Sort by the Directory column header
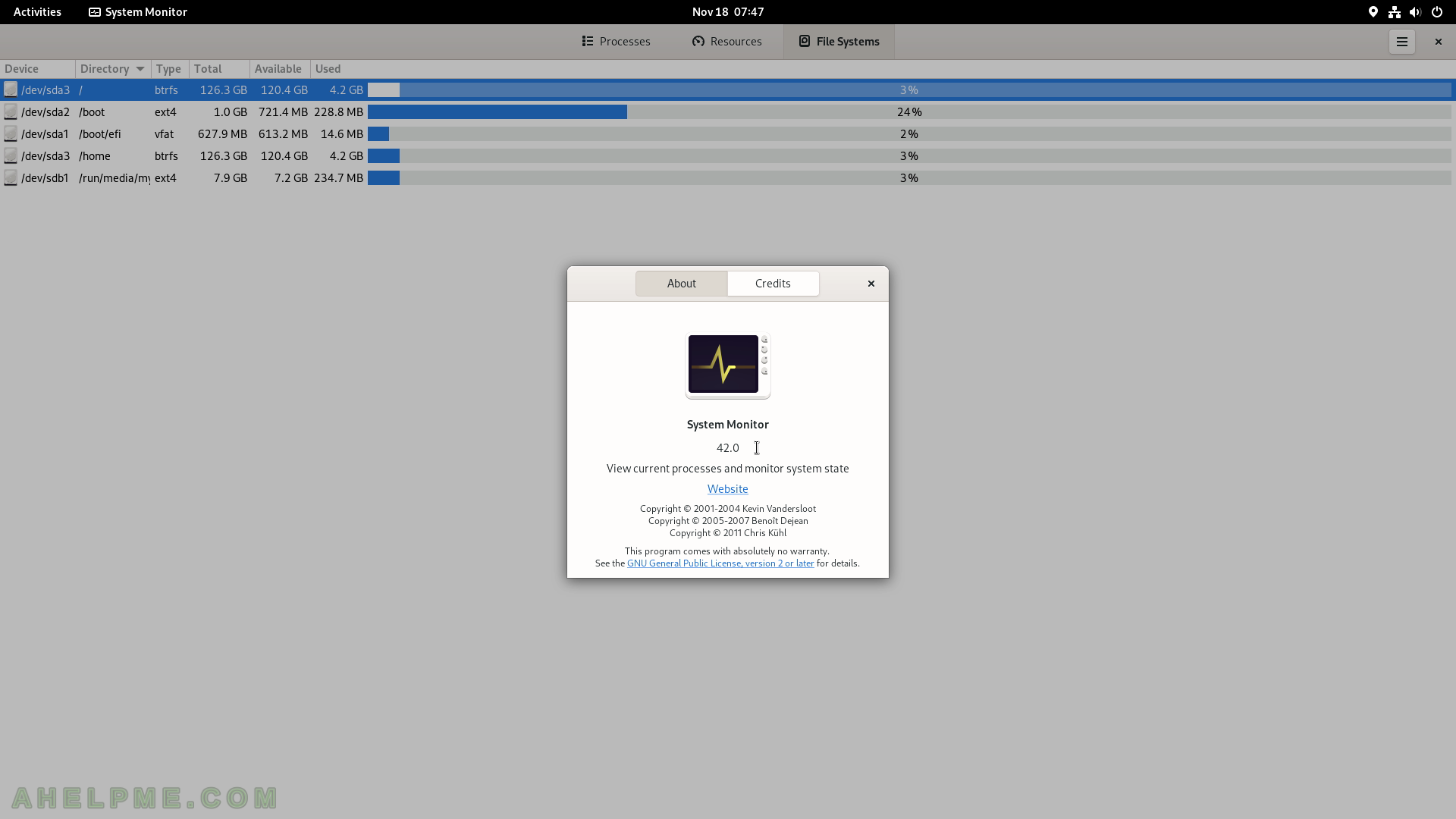Screen dimensions: 1456x819 coord(112,69)
